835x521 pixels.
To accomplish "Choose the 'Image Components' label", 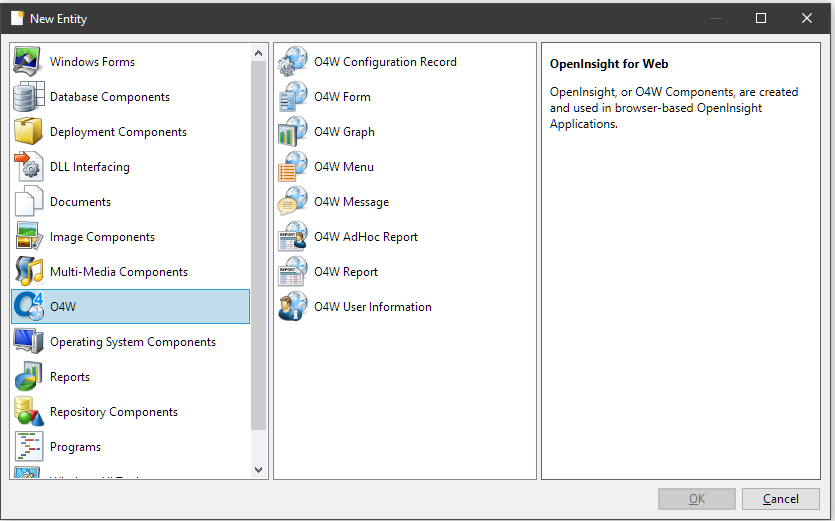I will coord(102,237).
